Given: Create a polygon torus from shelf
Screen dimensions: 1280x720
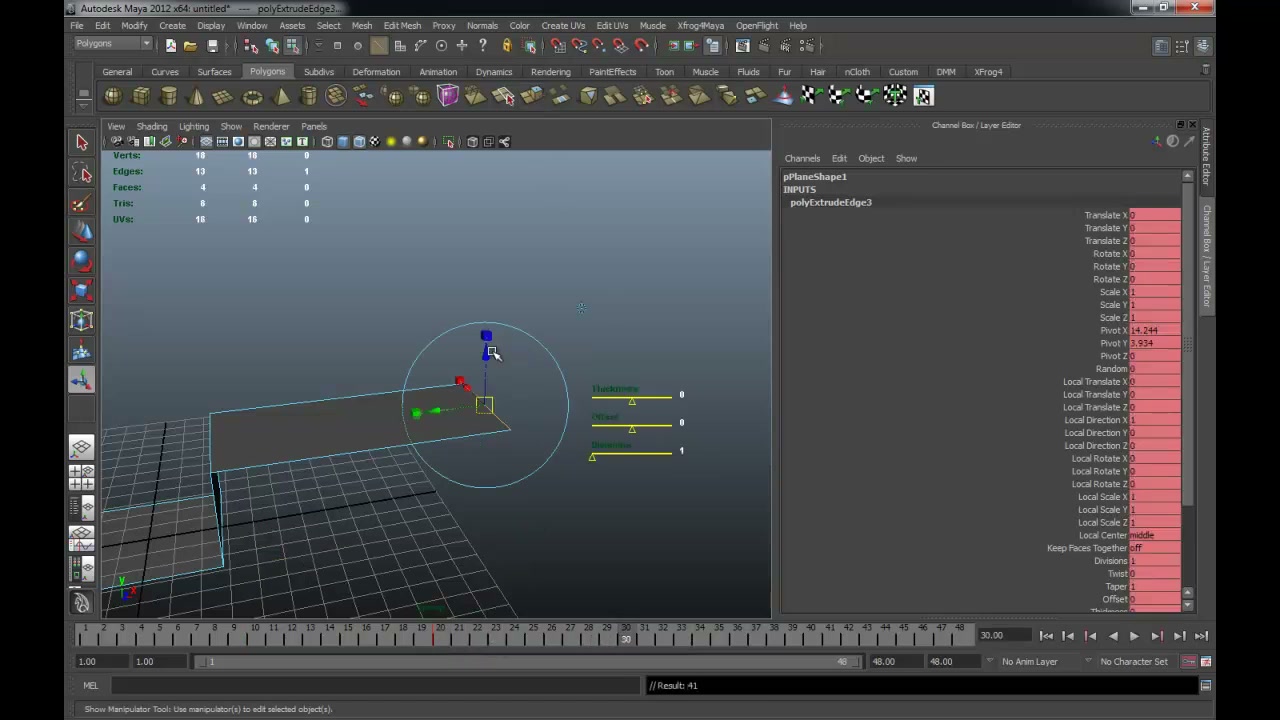Looking at the screenshot, I should click(252, 96).
